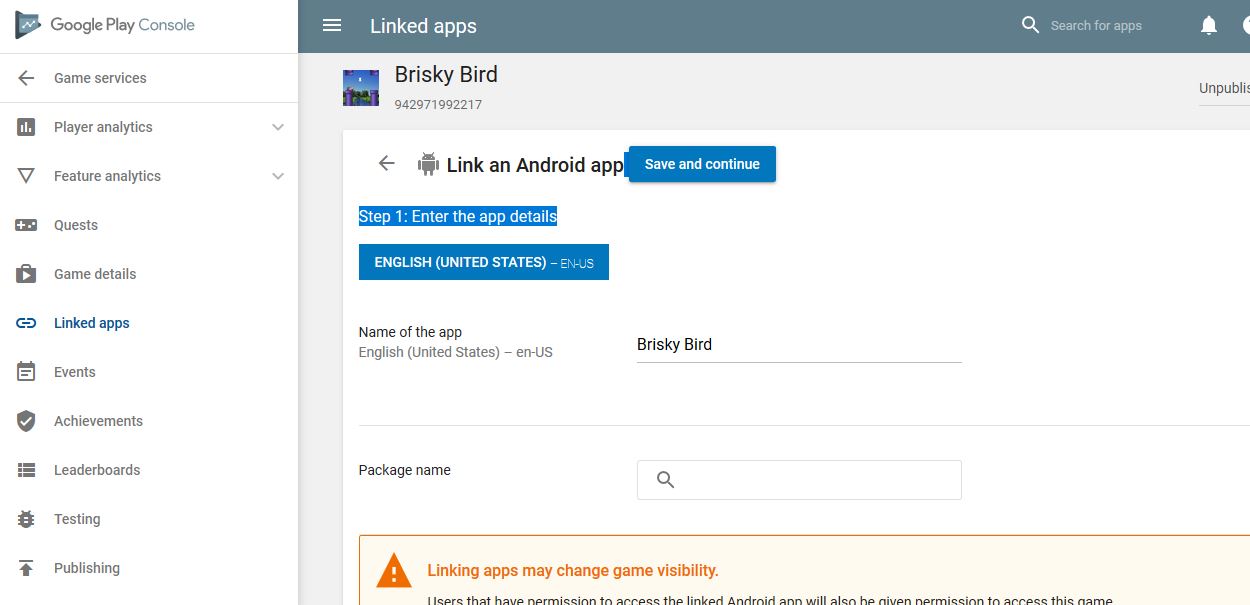The height and width of the screenshot is (605, 1250).
Task: Click the Events calendar icon
Action: 27,372
